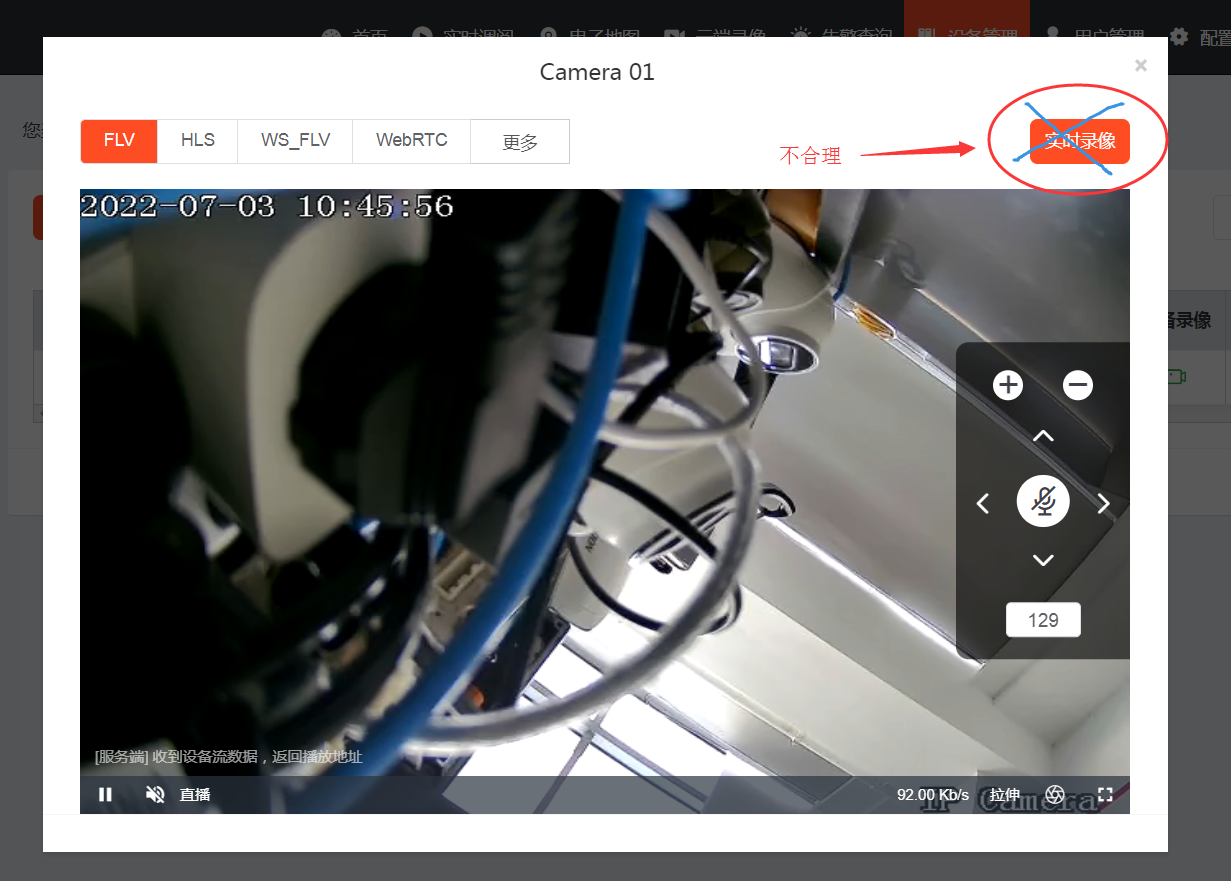The height and width of the screenshot is (881, 1231).
Task: Switch to the WebRTC tab
Action: 411,141
